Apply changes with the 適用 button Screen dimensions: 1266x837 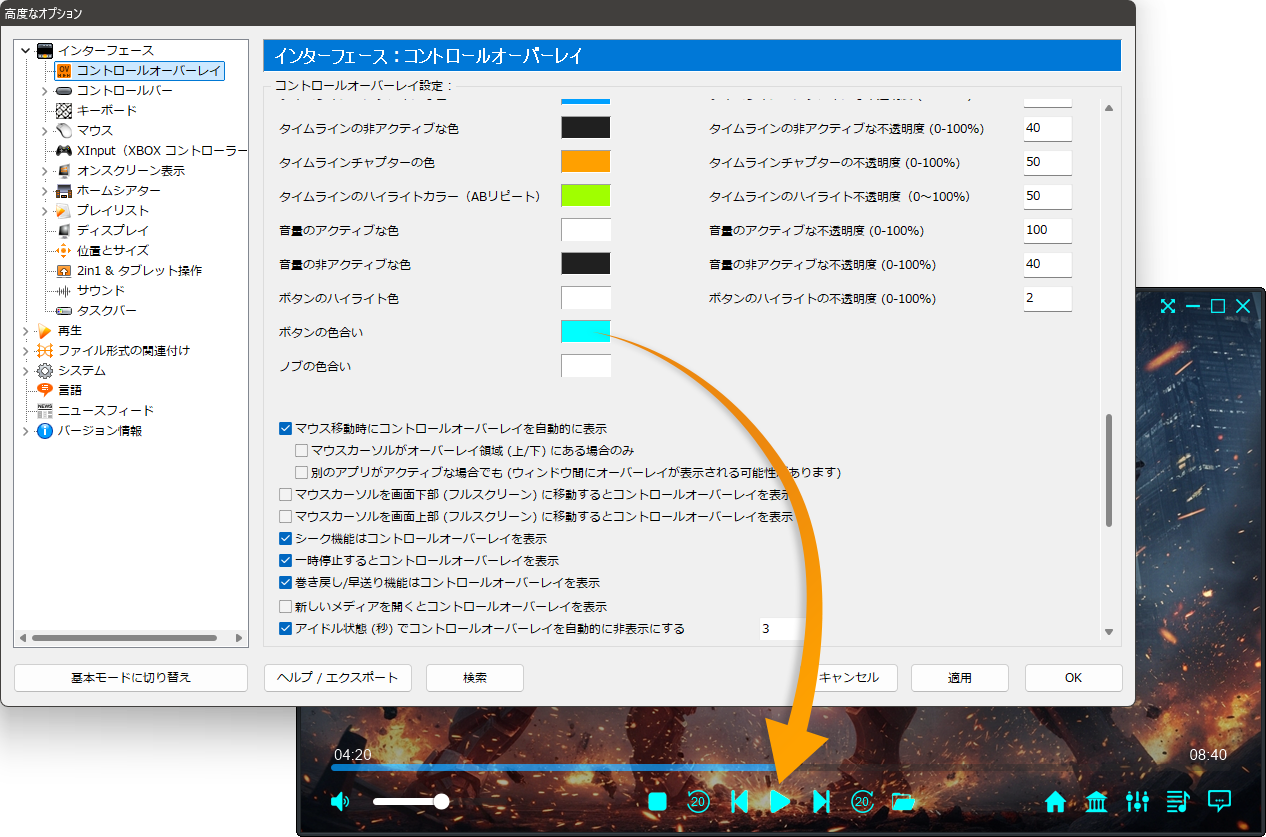[958, 677]
